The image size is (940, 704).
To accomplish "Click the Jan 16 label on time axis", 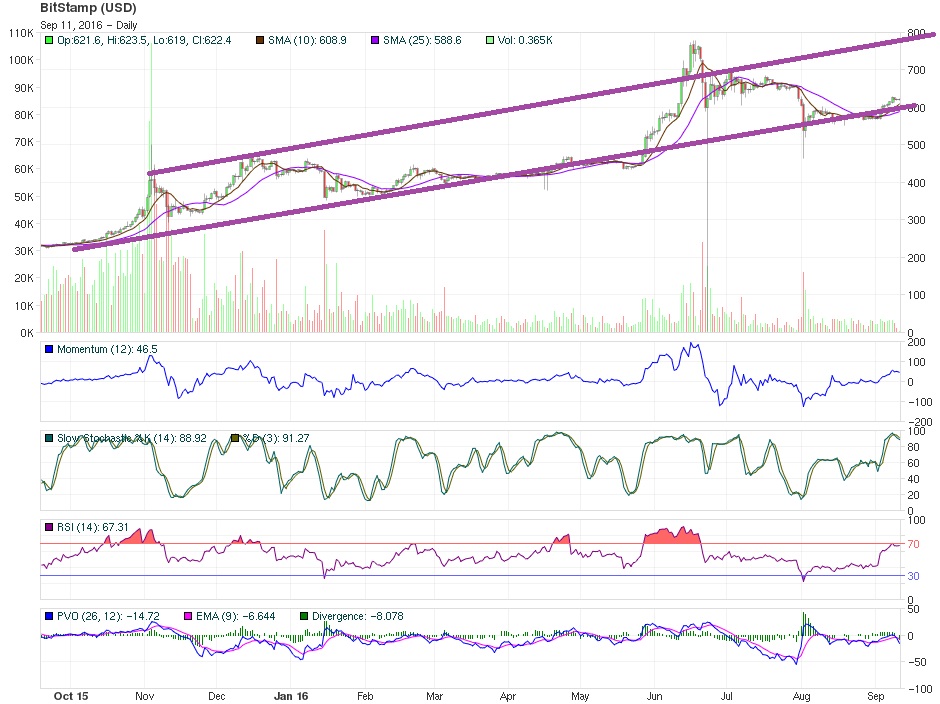I will (291, 696).
